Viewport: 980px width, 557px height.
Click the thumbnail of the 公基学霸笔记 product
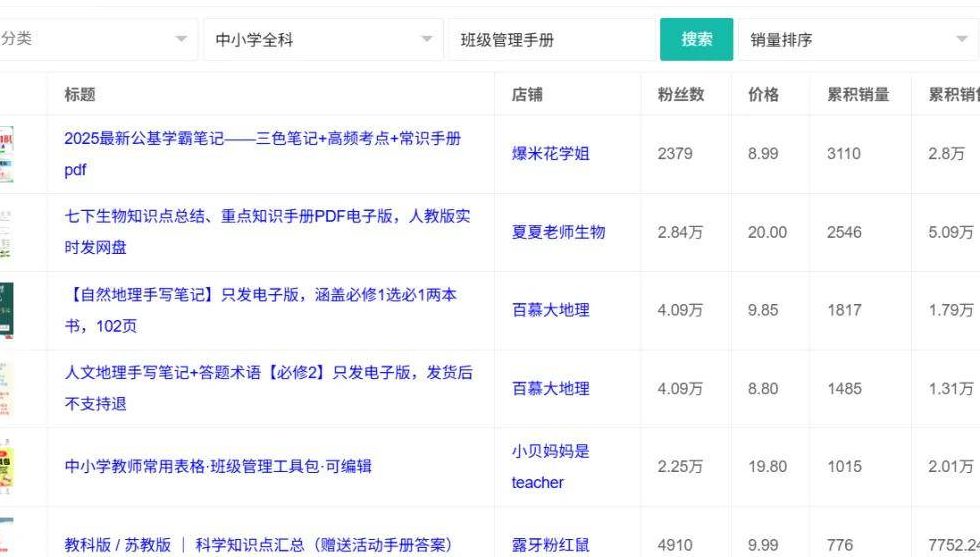(6, 154)
